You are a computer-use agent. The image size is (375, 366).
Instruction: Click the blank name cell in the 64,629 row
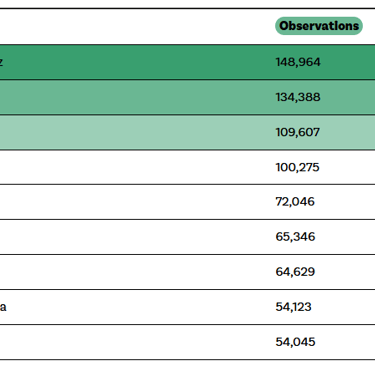tap(133, 272)
